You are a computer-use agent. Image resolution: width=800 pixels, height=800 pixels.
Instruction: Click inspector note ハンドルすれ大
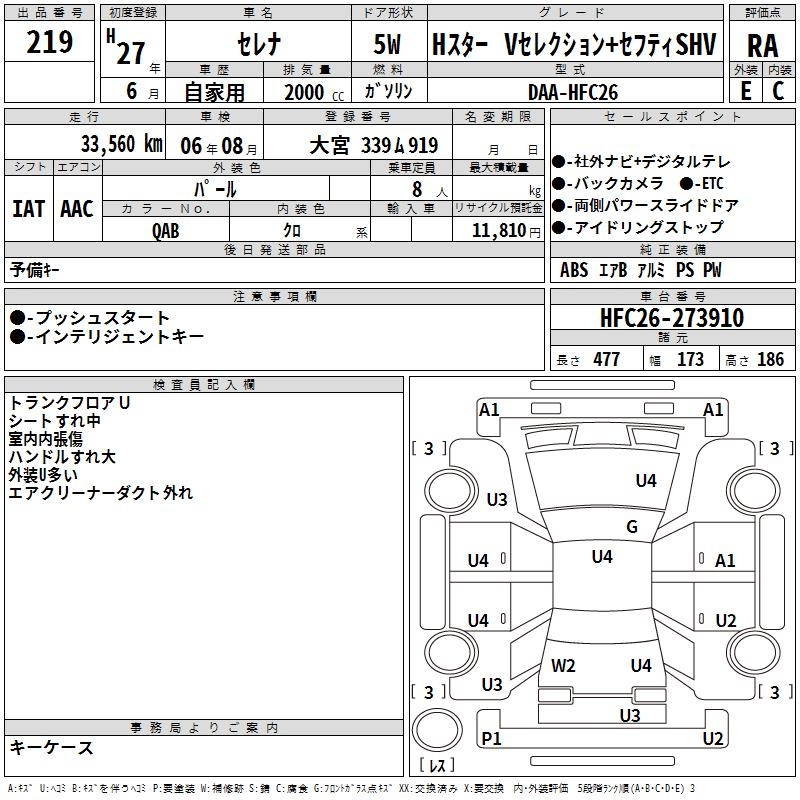click(62, 457)
